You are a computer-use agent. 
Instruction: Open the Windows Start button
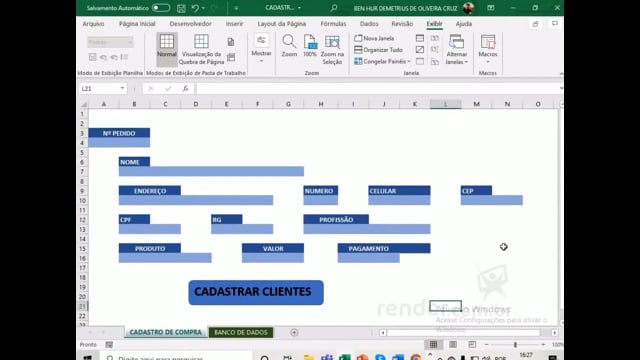pyautogui.click(x=88, y=358)
